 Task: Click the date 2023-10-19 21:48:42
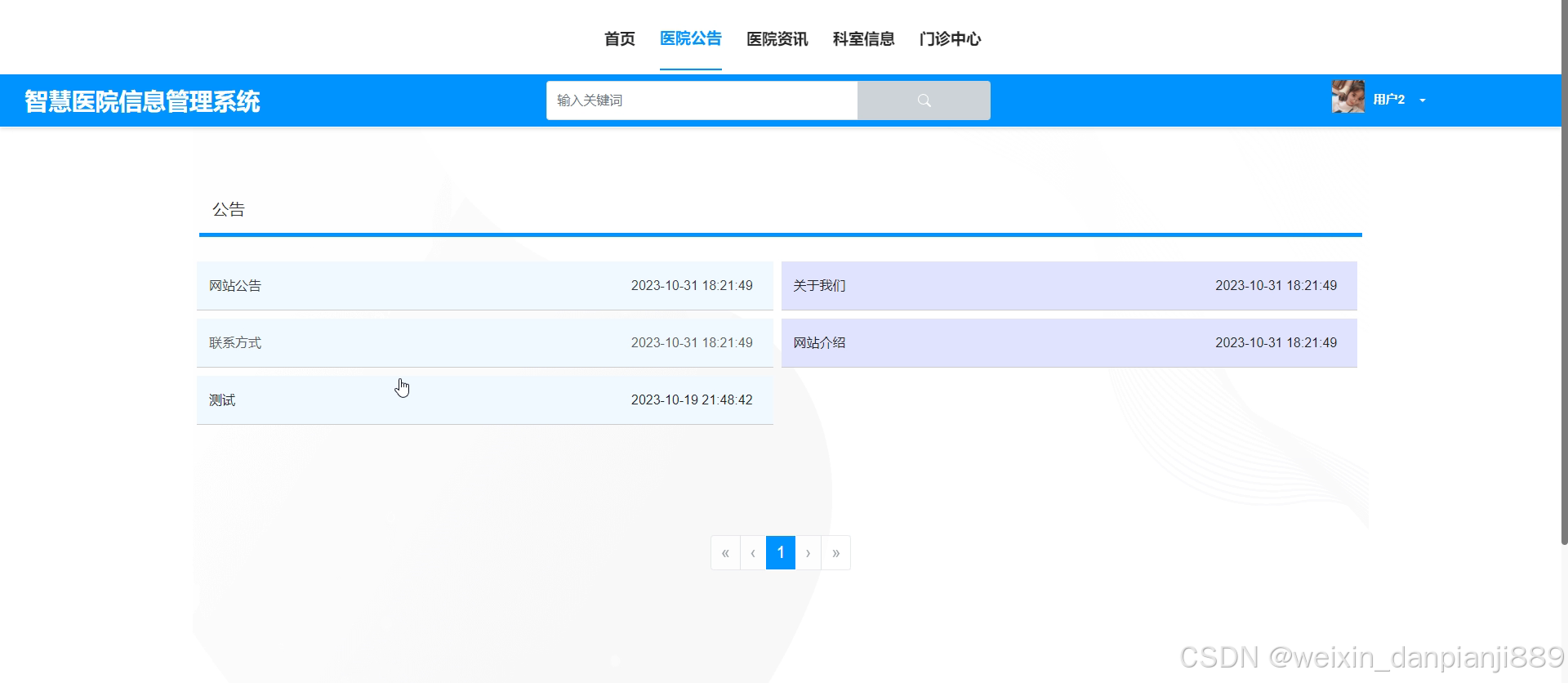[x=692, y=400]
